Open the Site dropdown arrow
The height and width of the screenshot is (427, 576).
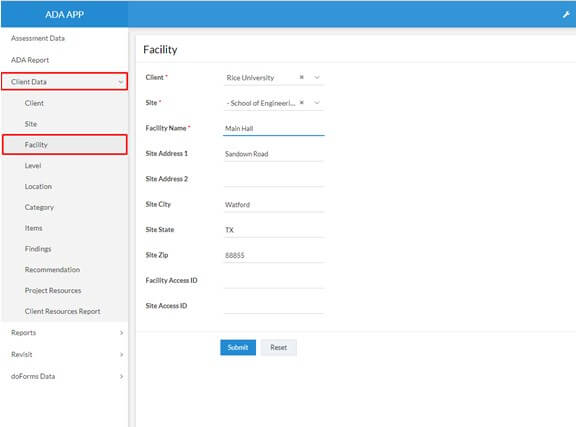pos(317,103)
